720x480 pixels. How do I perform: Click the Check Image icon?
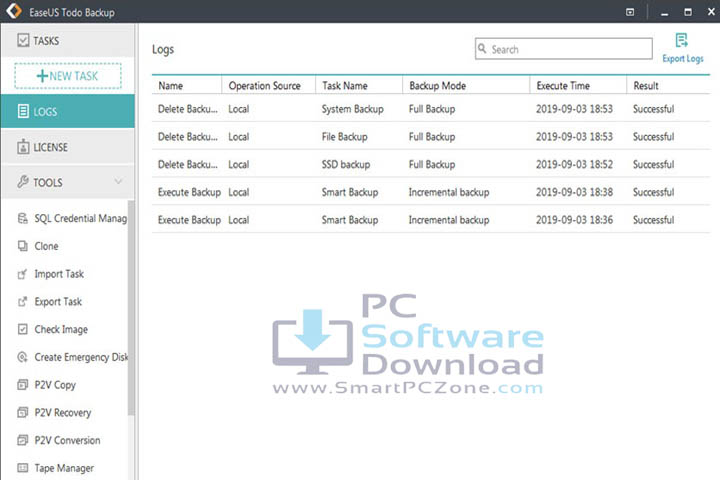click(22, 329)
